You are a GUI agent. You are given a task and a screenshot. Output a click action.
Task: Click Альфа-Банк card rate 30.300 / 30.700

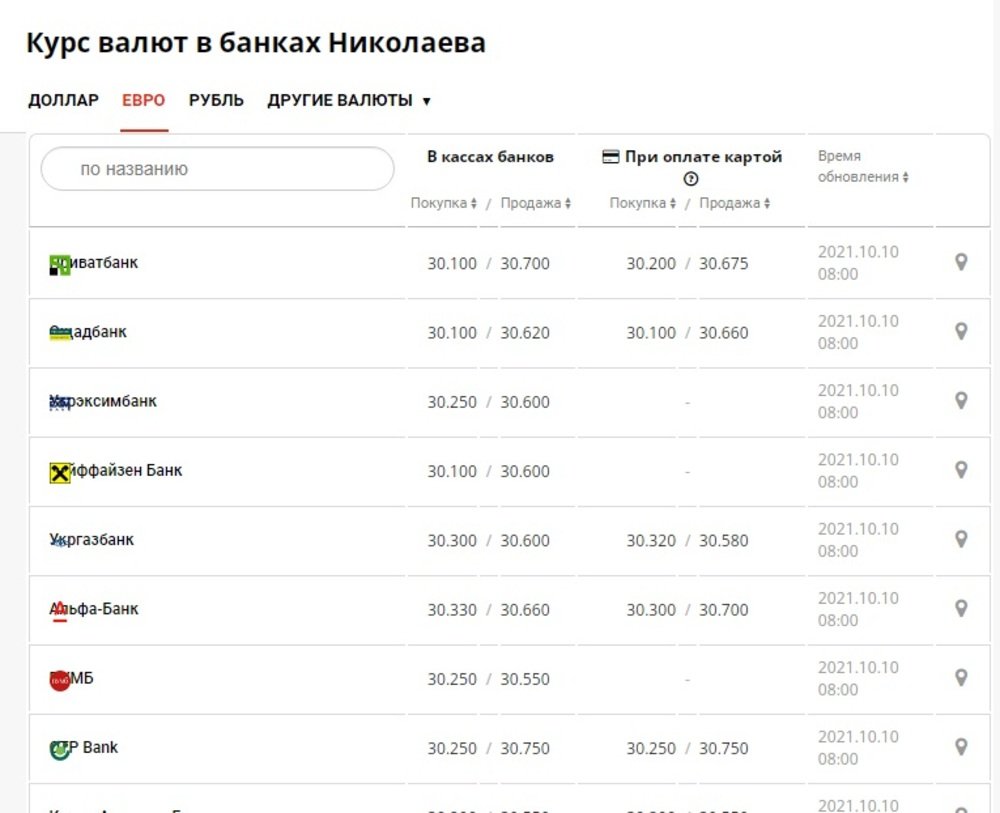point(688,610)
